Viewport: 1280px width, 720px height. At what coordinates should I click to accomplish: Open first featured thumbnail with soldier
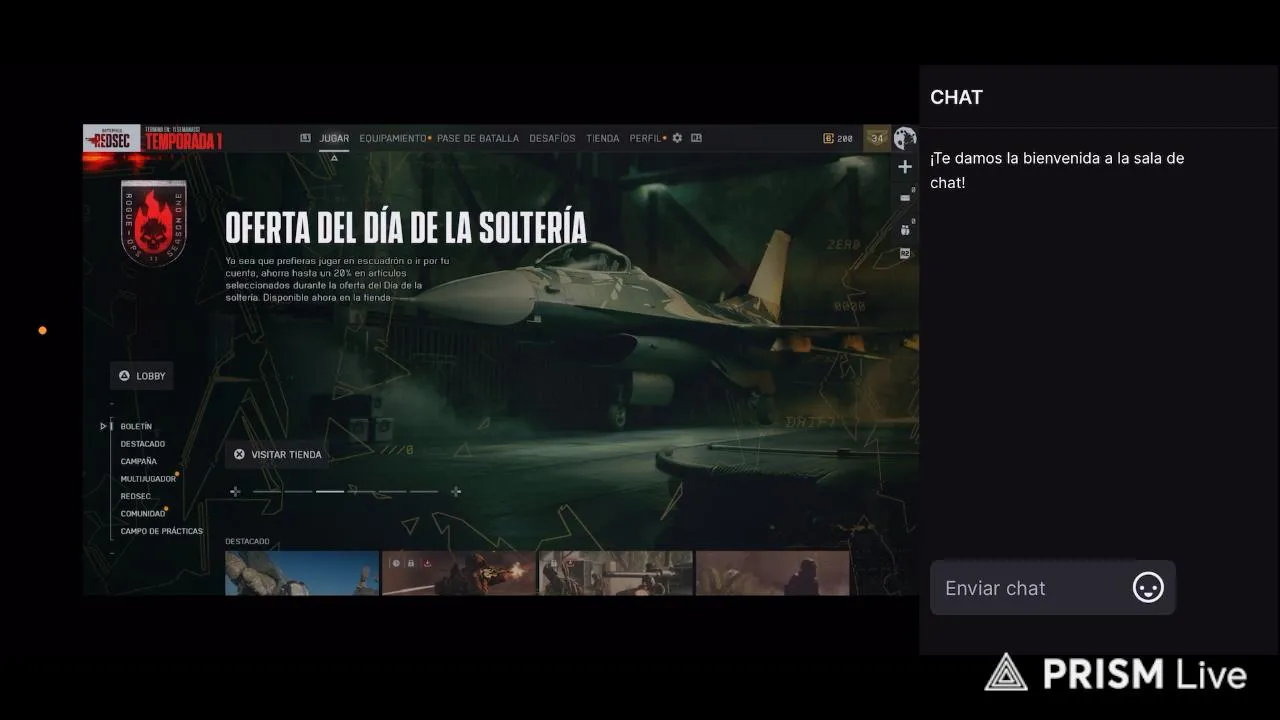pyautogui.click(x=302, y=573)
